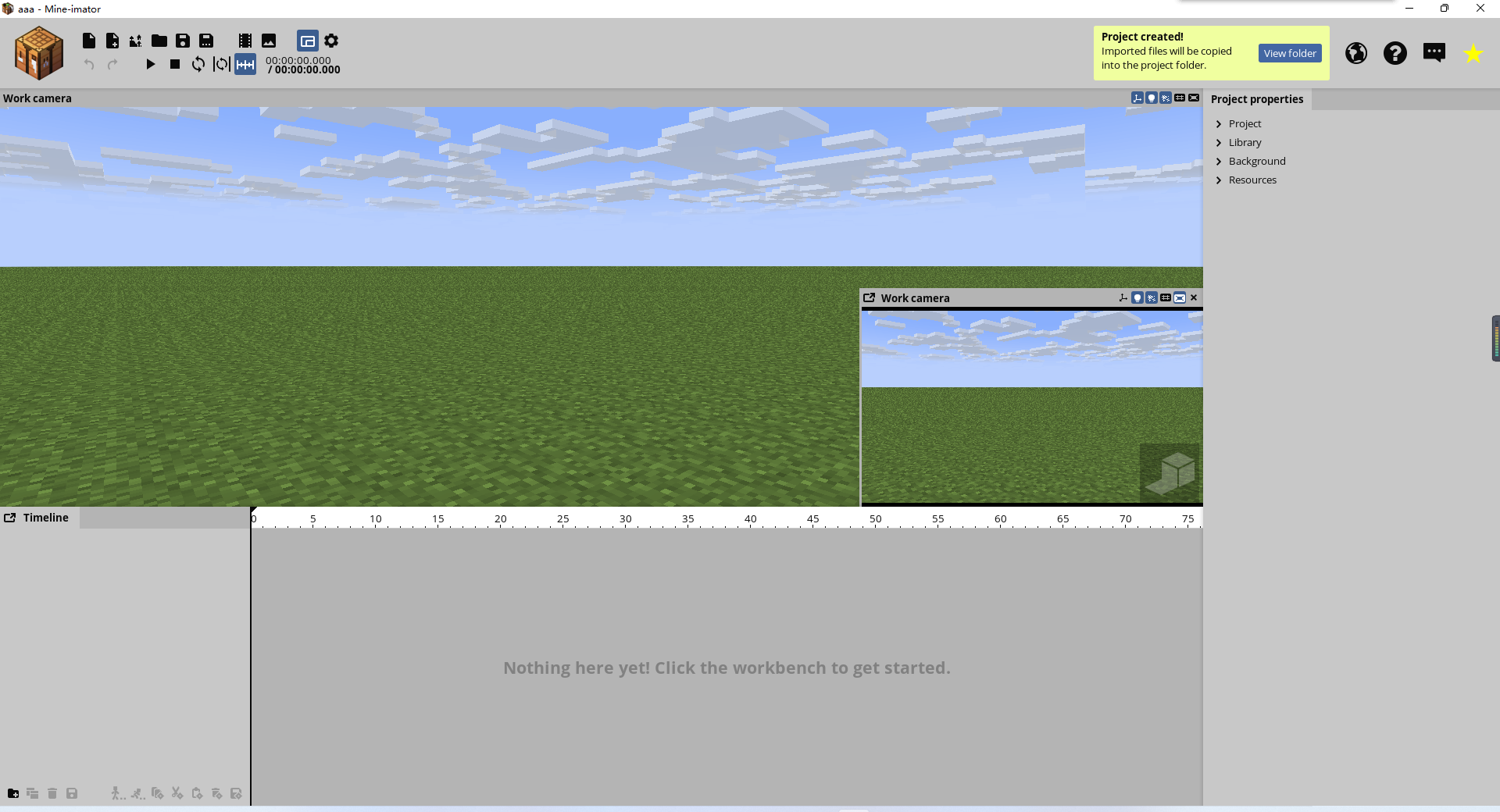Pop out the secondary Work camera window
1500x812 pixels.
click(869, 297)
